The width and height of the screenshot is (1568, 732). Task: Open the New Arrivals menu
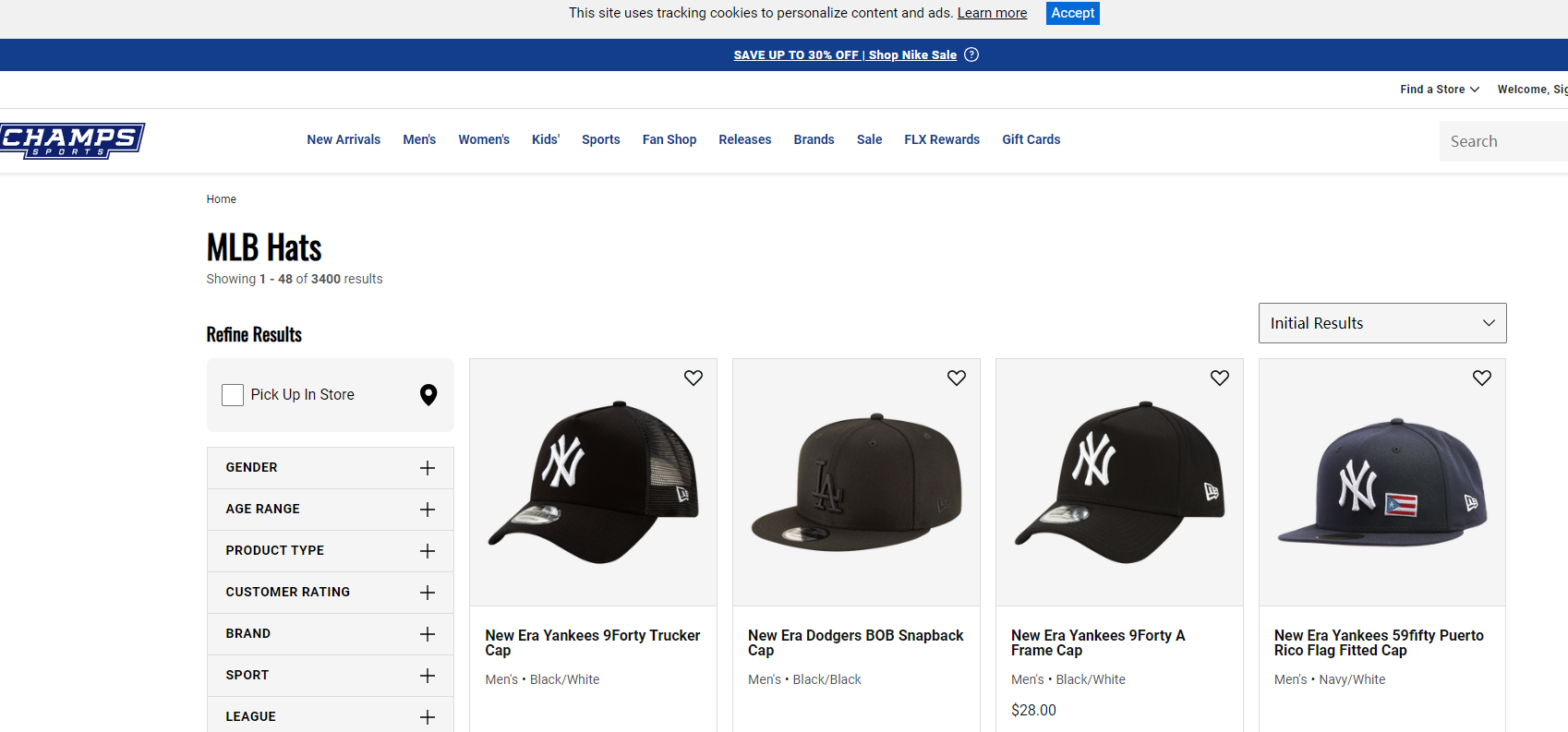point(344,139)
